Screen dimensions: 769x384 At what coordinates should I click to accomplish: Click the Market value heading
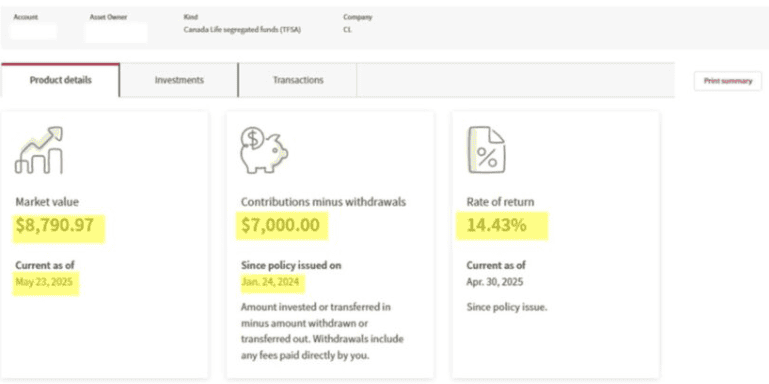click(x=47, y=202)
